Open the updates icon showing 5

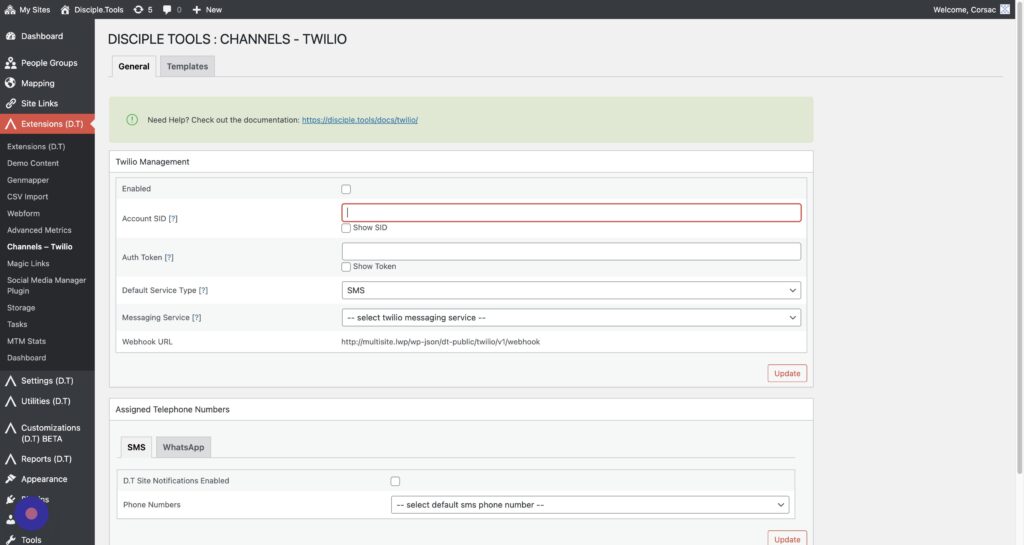click(x=138, y=9)
